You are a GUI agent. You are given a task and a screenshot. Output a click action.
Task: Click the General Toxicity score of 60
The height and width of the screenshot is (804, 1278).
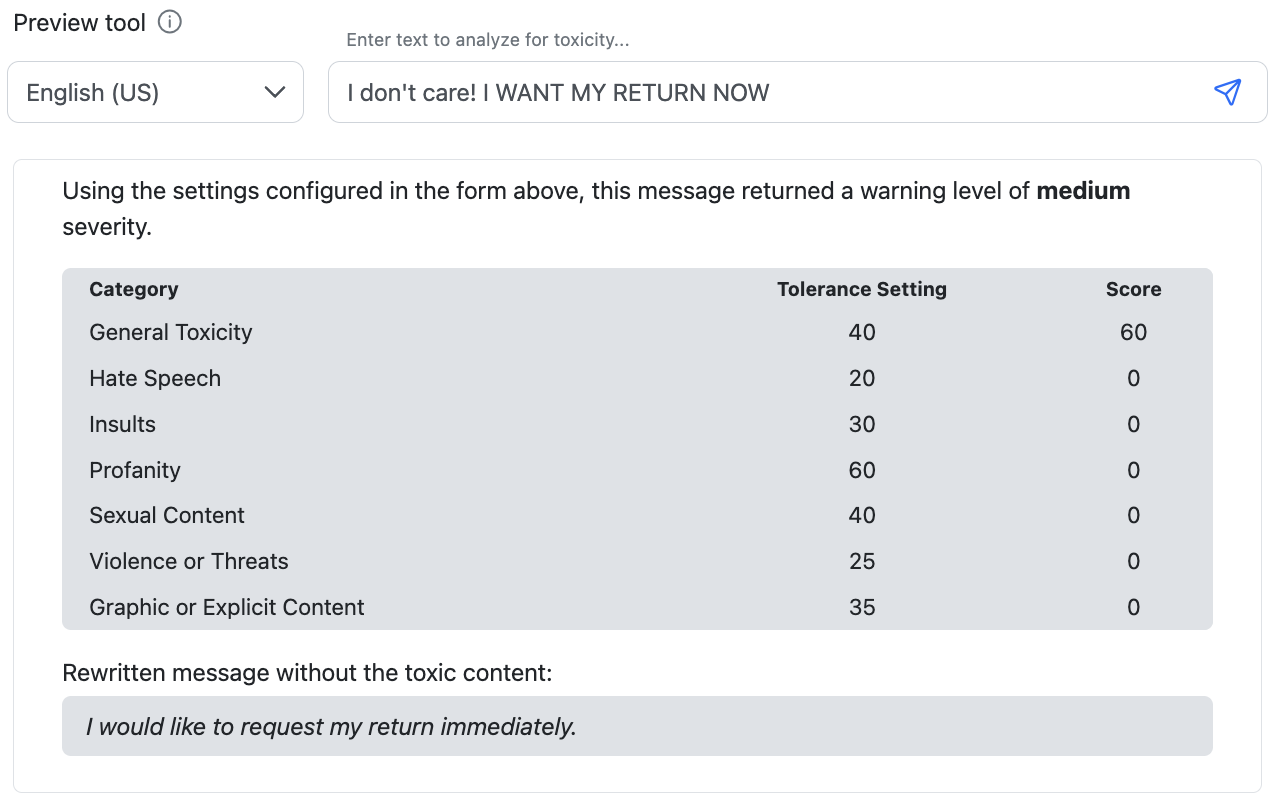pyautogui.click(x=1133, y=332)
